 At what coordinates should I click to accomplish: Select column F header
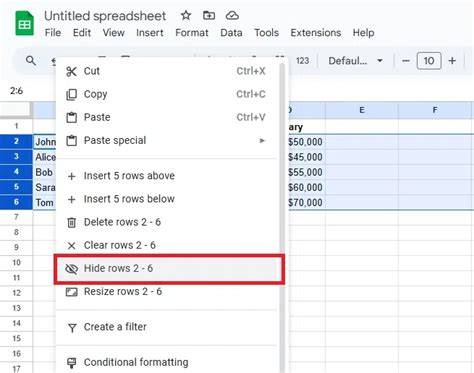point(435,110)
